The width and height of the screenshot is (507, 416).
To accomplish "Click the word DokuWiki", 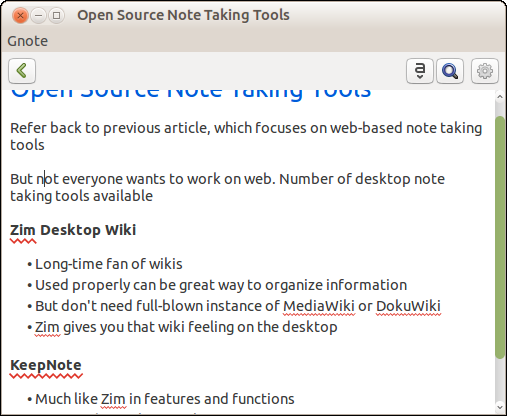I will coord(408,306).
